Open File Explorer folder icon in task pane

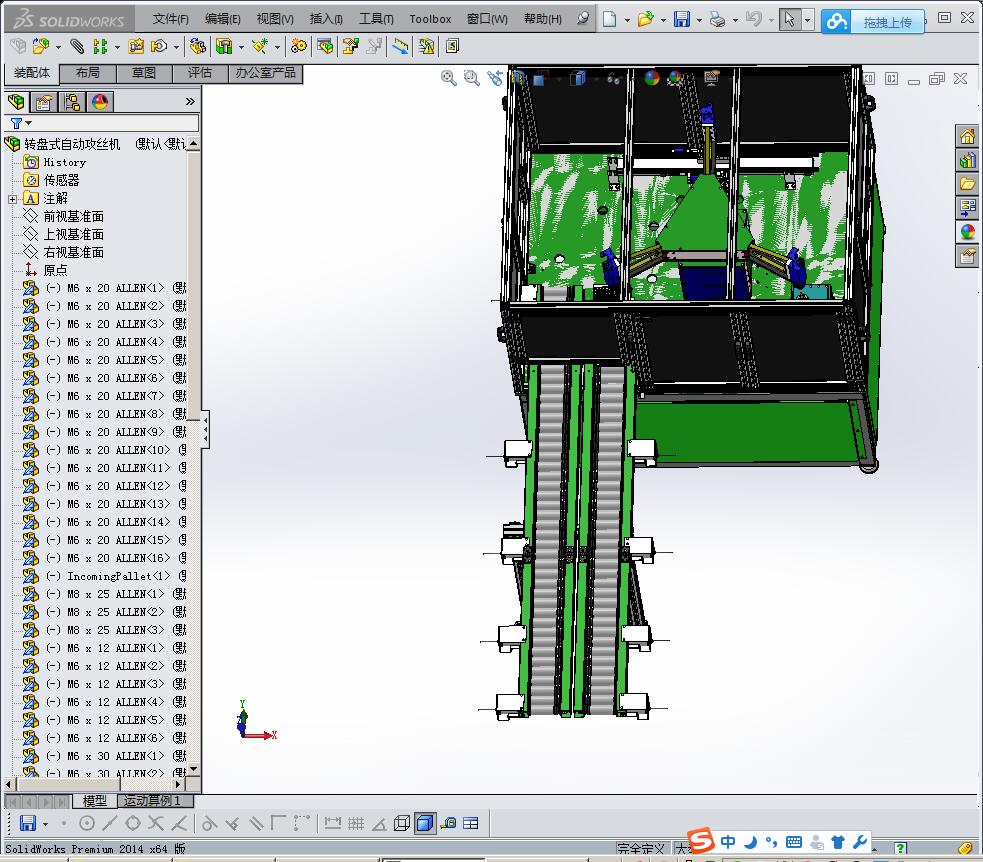tap(967, 184)
